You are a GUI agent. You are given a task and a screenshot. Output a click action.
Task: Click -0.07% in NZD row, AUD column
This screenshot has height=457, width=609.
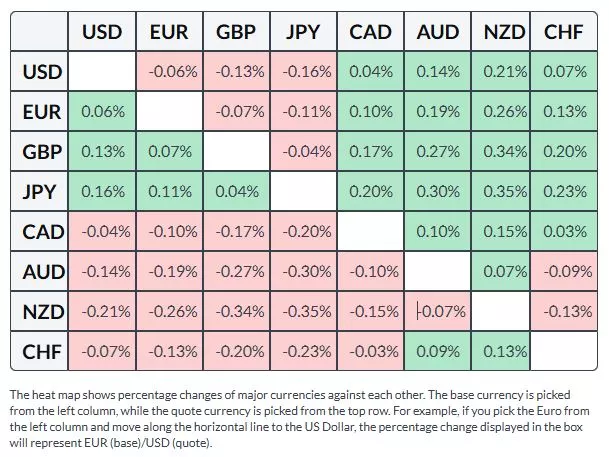tap(441, 311)
